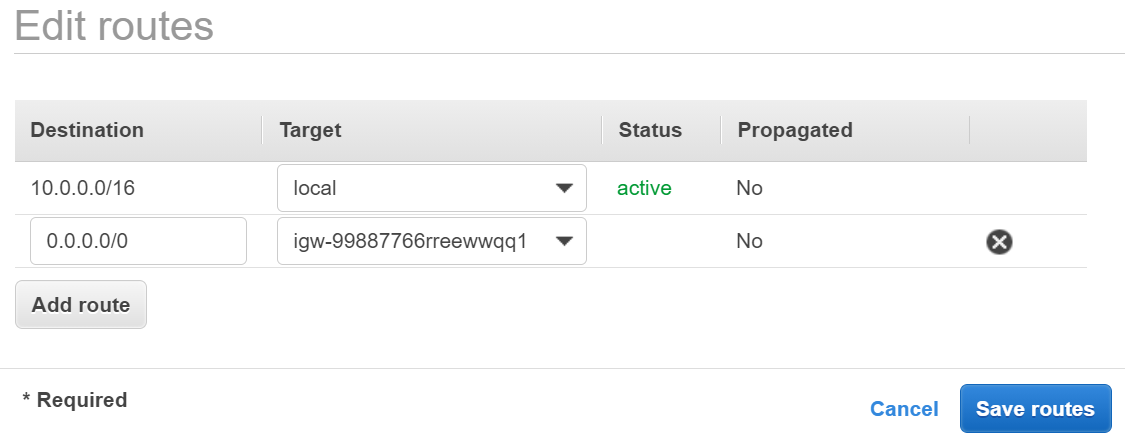1125x442 pixels.
Task: Click the Edit routes heading
Action: point(114,25)
